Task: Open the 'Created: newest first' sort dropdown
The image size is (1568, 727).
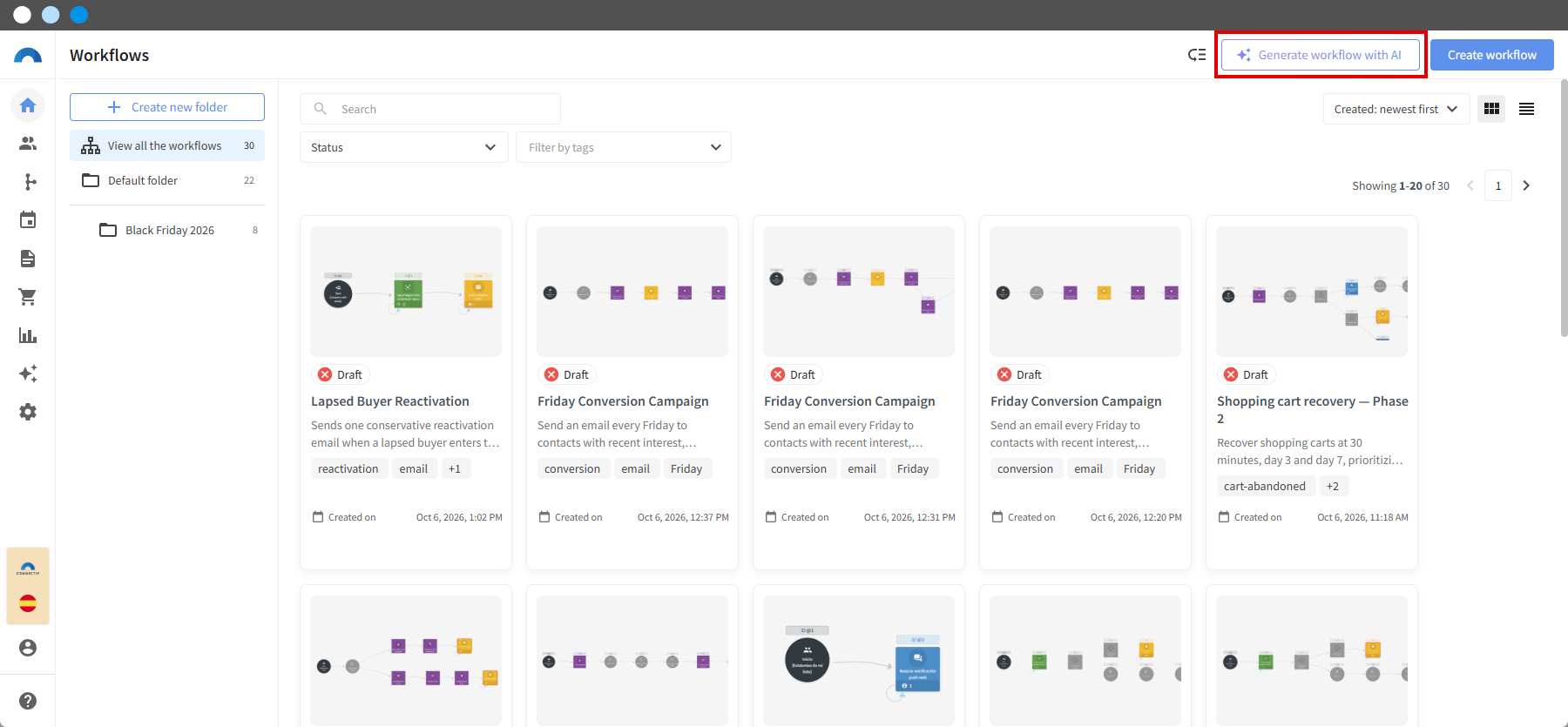Action: point(1396,109)
